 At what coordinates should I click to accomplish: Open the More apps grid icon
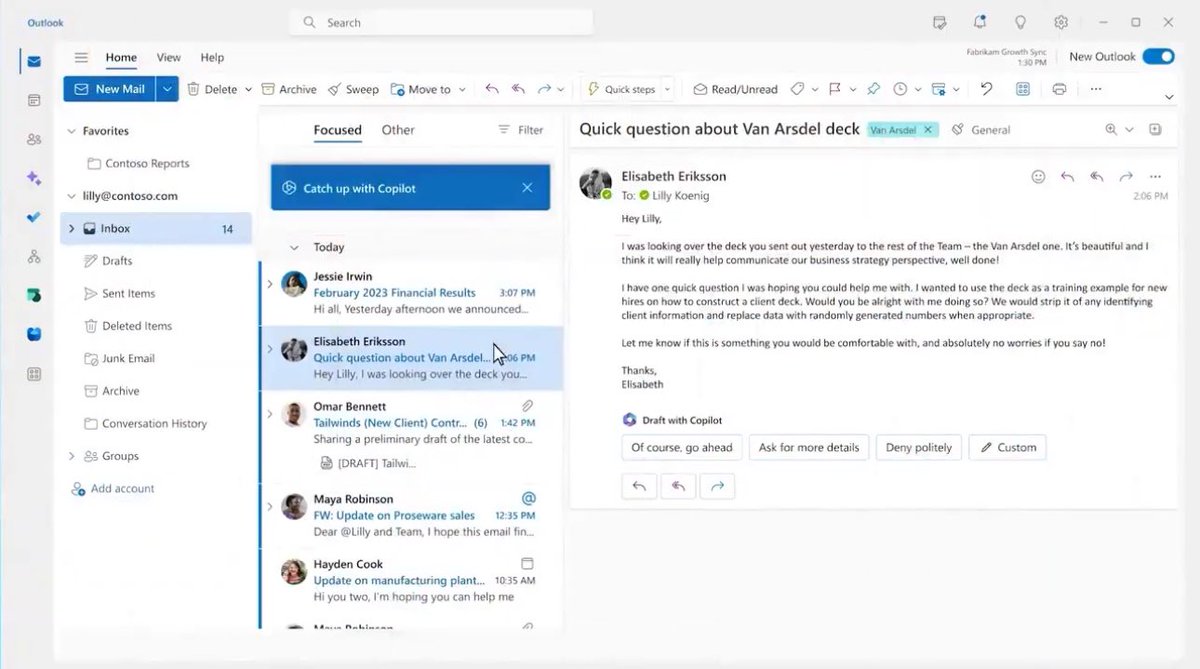pyautogui.click(x=34, y=374)
